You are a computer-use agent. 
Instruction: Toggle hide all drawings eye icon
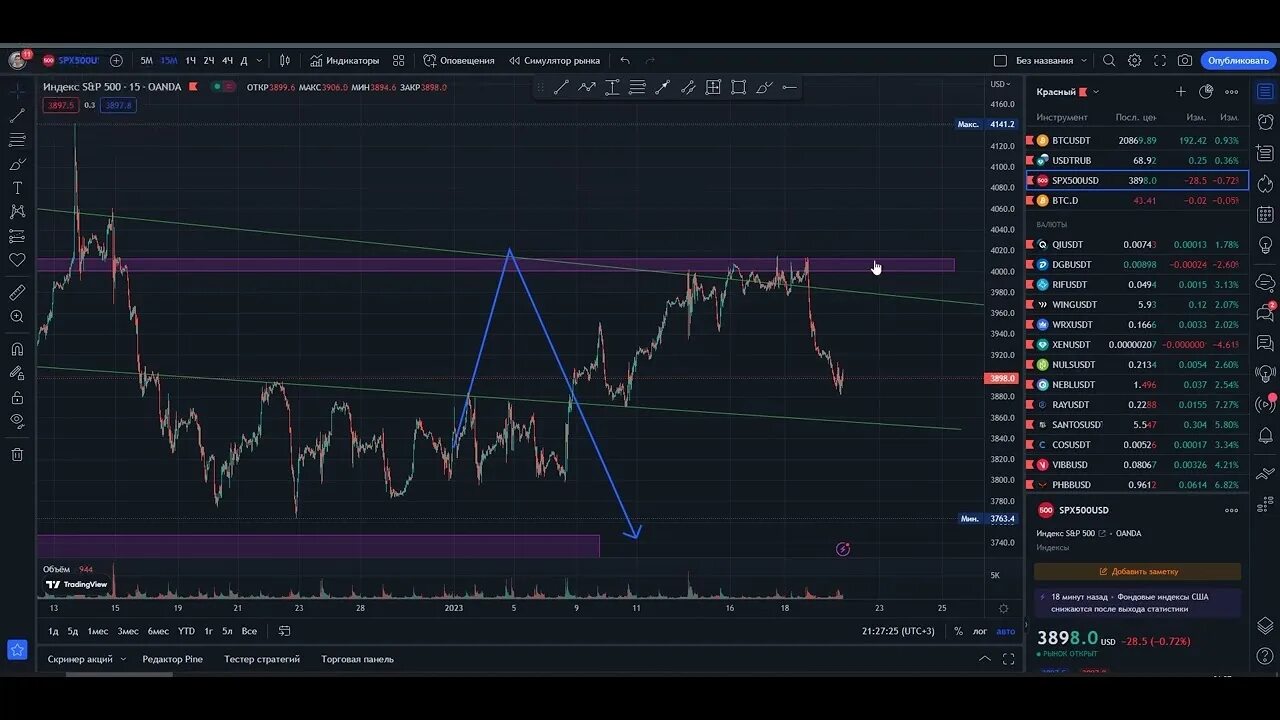point(17,421)
